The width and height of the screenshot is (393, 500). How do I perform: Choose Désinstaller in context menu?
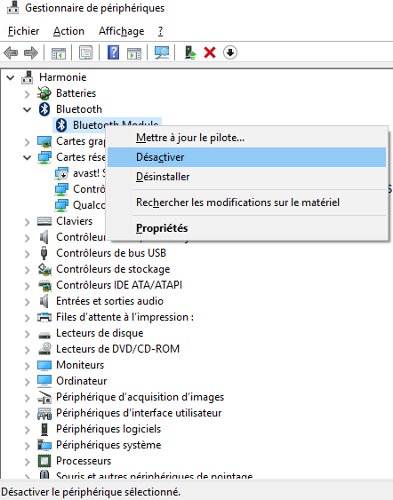tap(247, 177)
